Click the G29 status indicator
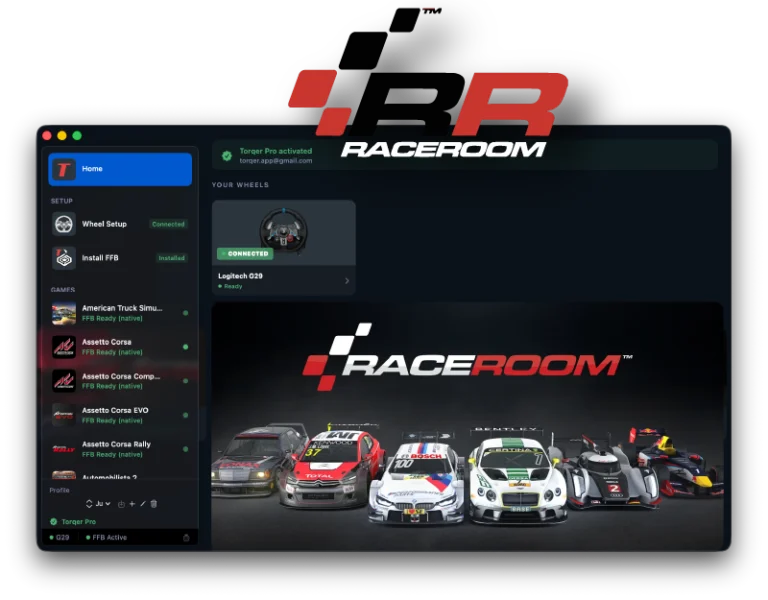 pos(60,537)
